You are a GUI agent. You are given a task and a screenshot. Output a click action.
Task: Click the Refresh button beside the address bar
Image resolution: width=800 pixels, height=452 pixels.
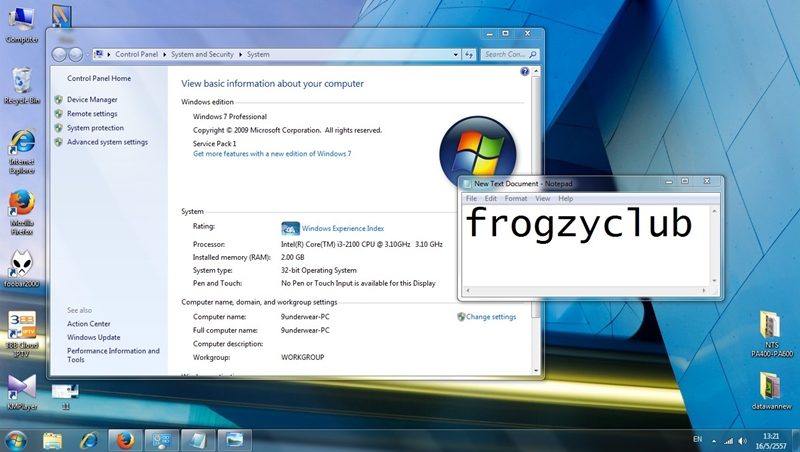[x=469, y=55]
